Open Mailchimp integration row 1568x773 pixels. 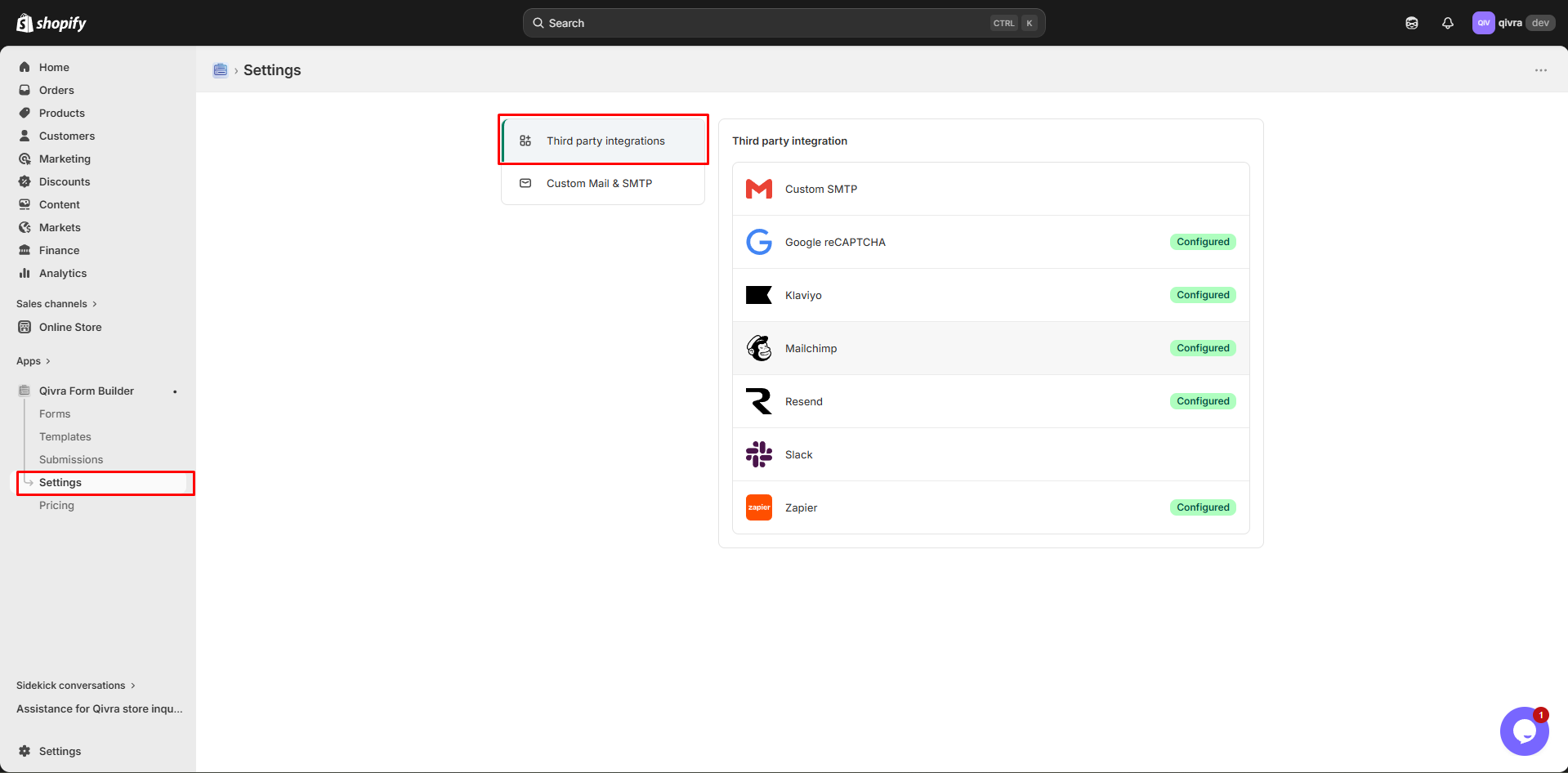(x=991, y=348)
